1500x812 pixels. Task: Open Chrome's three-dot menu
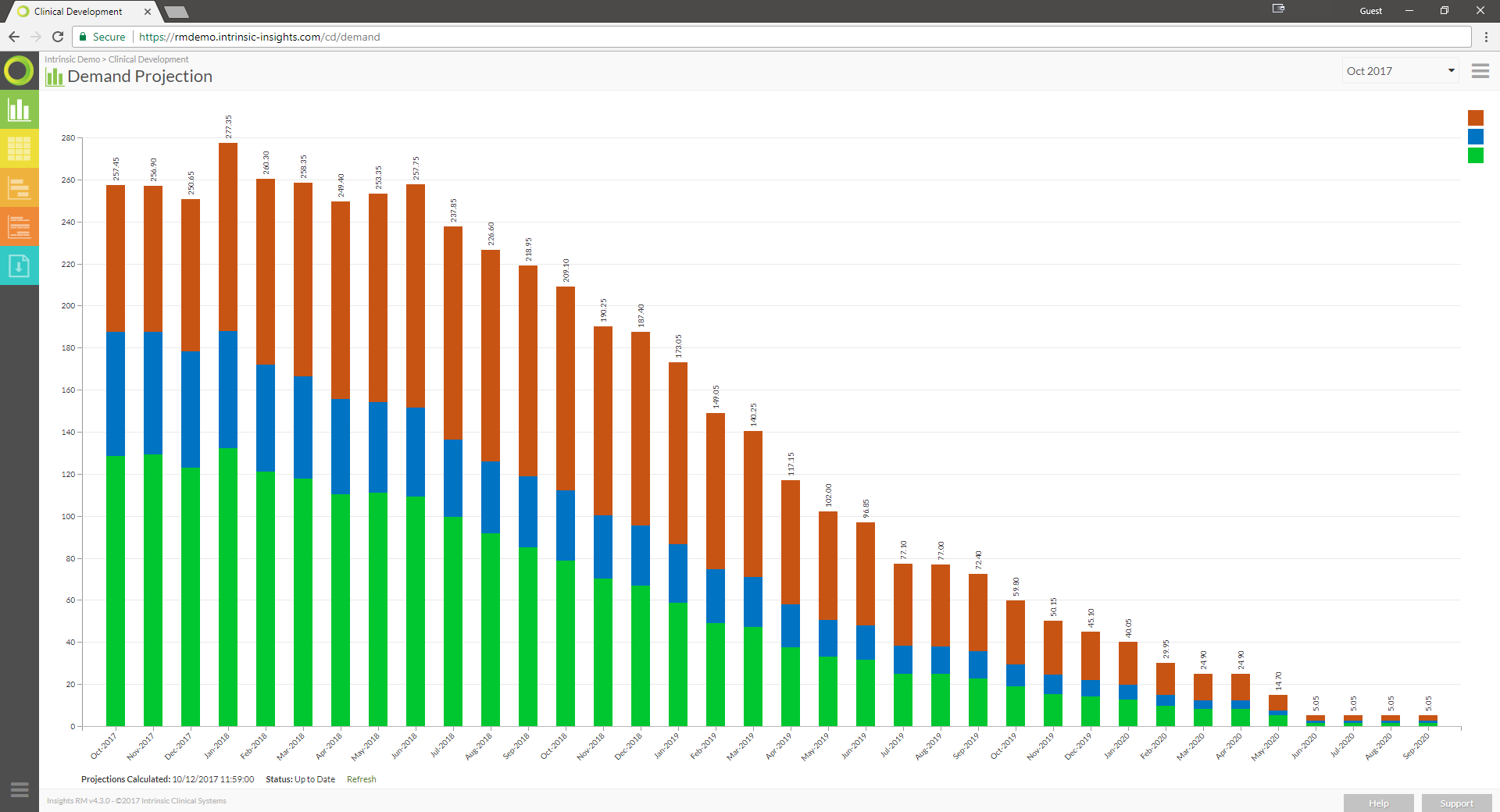pos(1486,37)
